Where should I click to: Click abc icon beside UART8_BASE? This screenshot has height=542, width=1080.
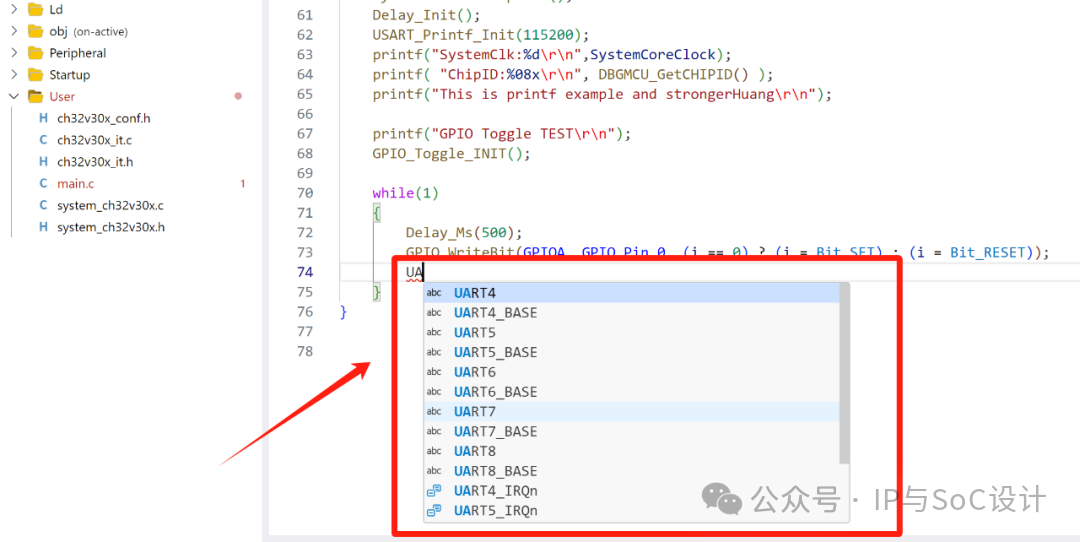click(x=434, y=471)
